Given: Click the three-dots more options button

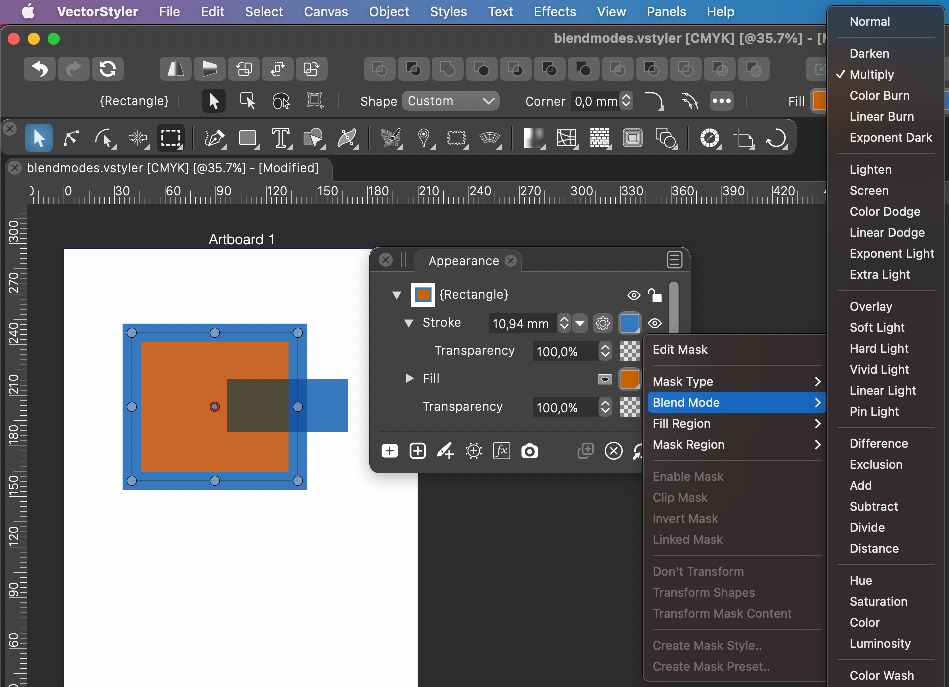Looking at the screenshot, I should pyautogui.click(x=721, y=101).
